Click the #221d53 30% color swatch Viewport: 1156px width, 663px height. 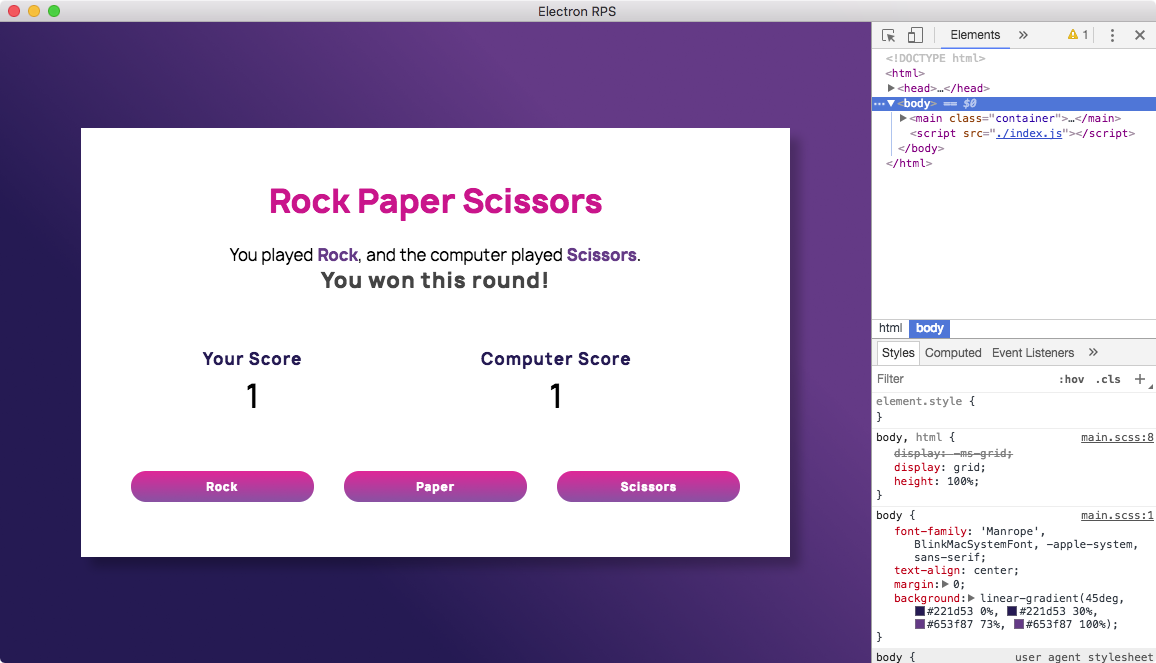coord(1012,611)
